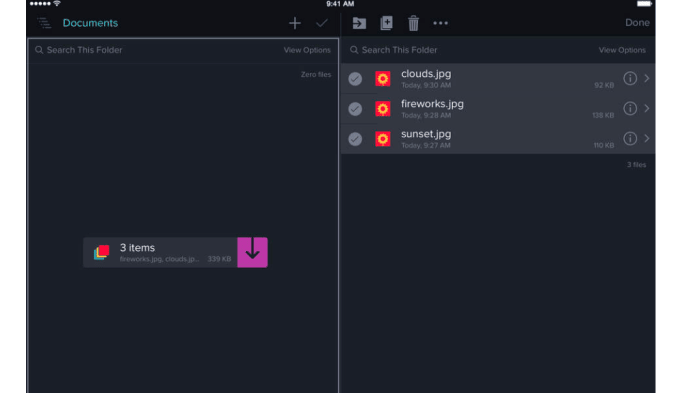The height and width of the screenshot is (393, 700).
Task: Open sunset.jpg with chevron arrow
Action: tap(646, 138)
